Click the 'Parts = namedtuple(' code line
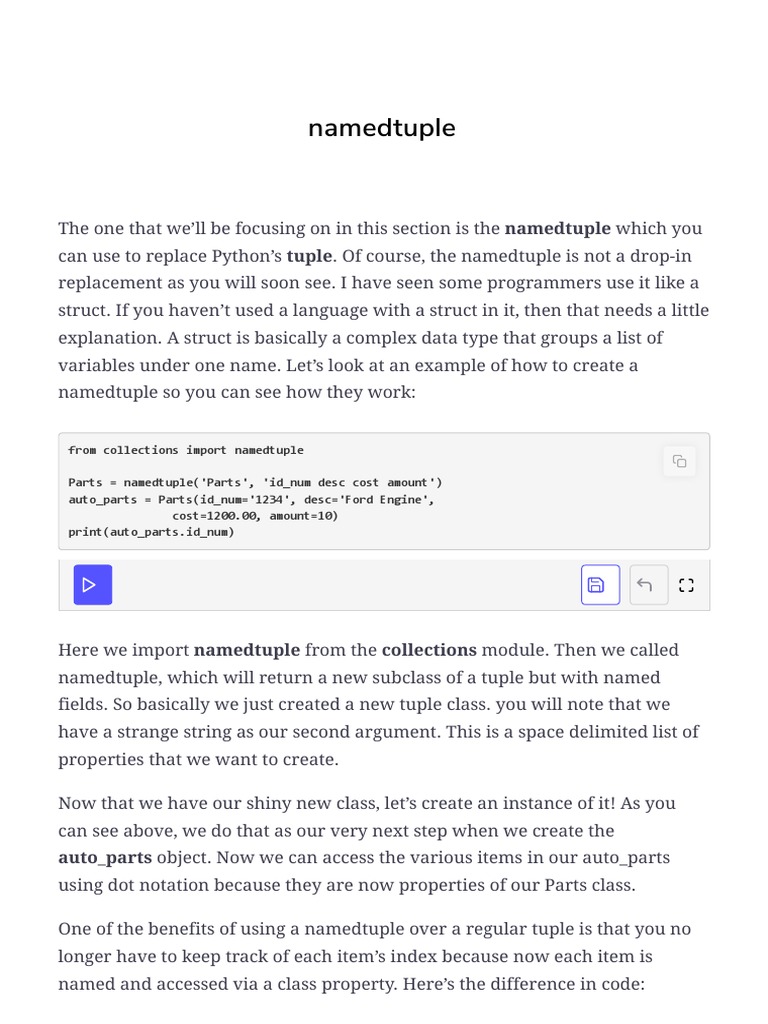The image size is (768, 1024). click(255, 483)
